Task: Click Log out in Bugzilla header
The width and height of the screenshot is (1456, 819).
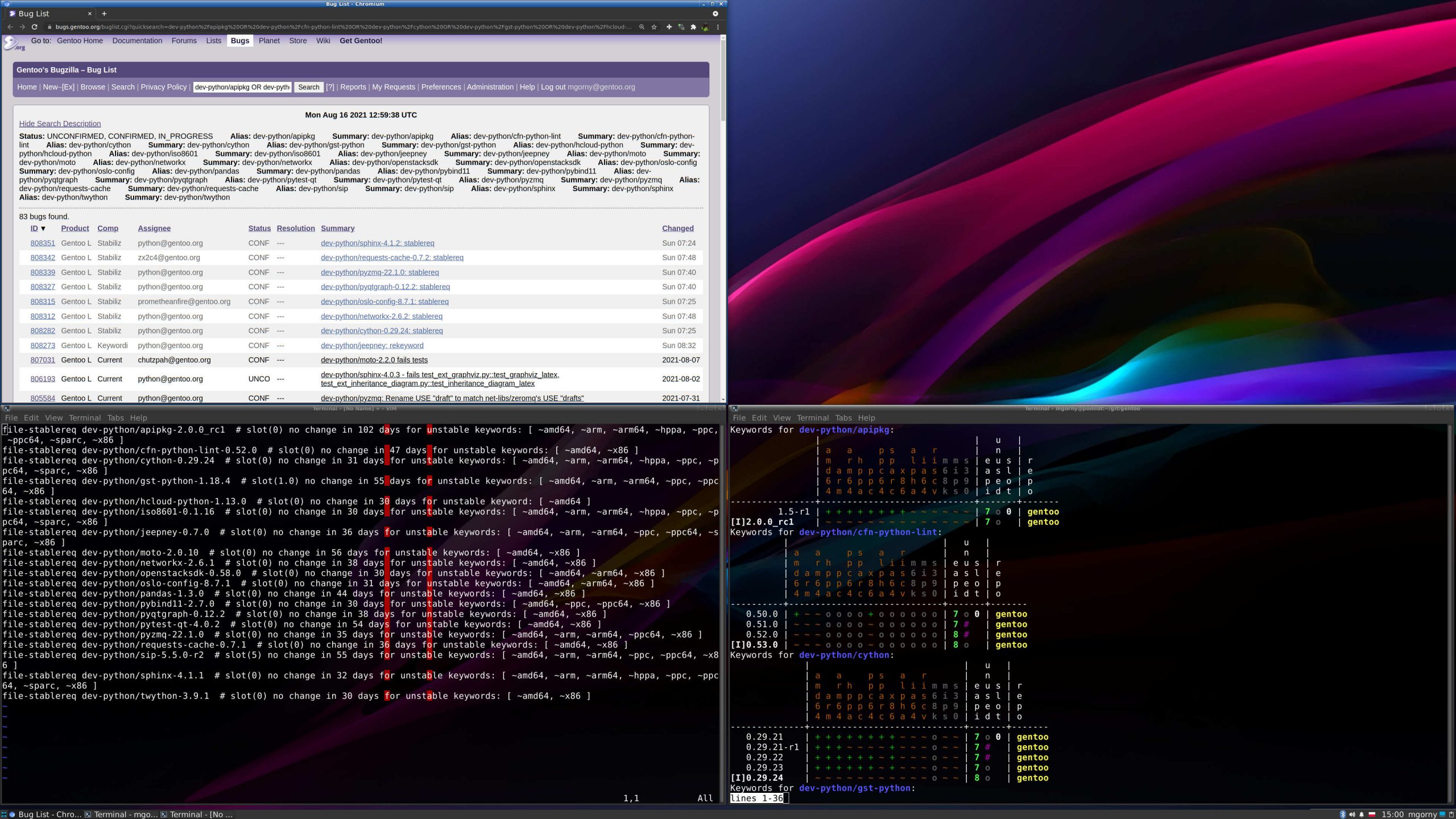Action: click(553, 87)
